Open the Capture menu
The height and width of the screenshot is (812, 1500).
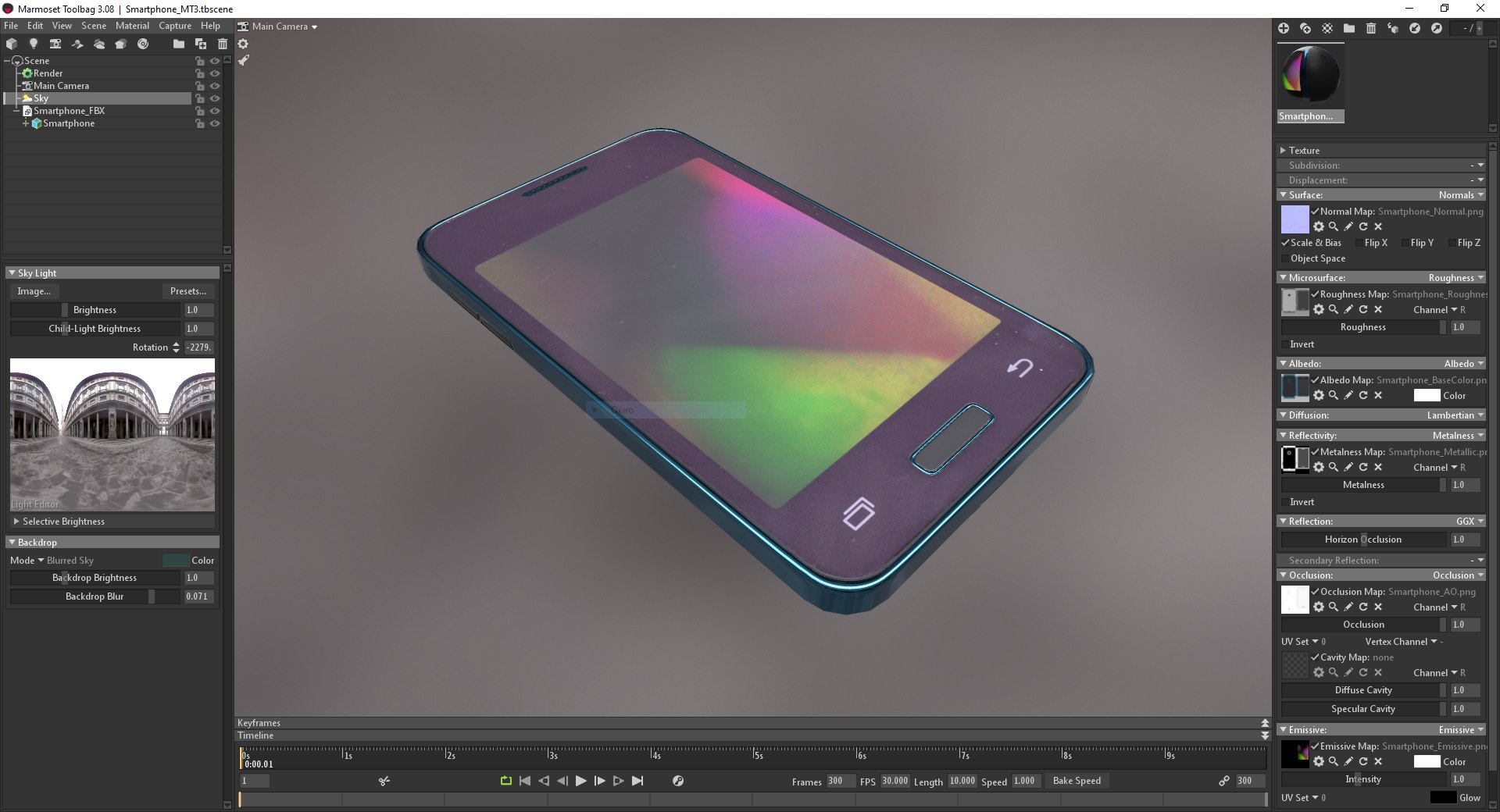pyautogui.click(x=175, y=26)
